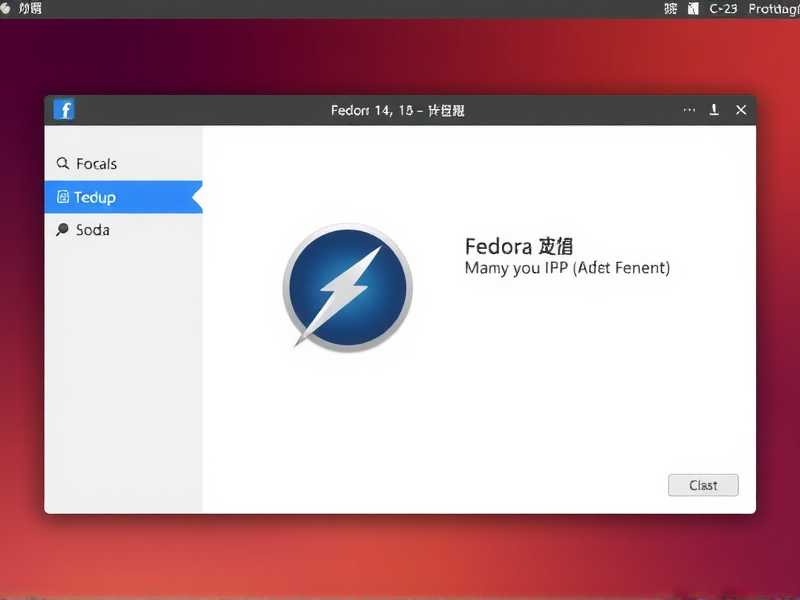Open the three-dot overflow menu
This screenshot has width=800, height=600.
688,110
